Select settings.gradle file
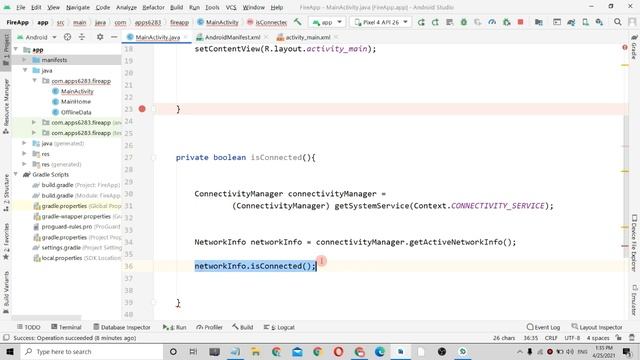 [61, 248]
